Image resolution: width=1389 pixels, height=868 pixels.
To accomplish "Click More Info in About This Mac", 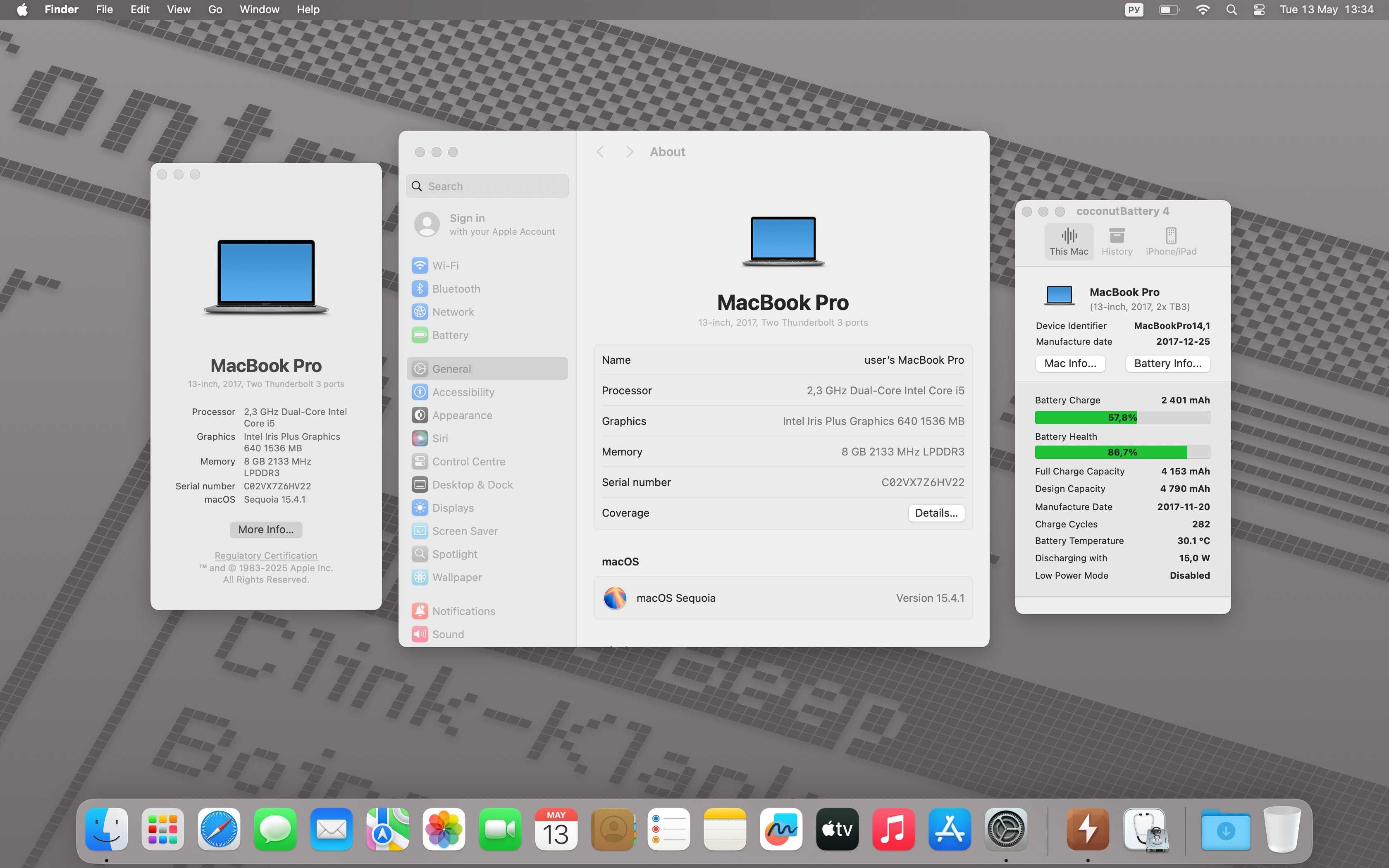I will [x=266, y=529].
